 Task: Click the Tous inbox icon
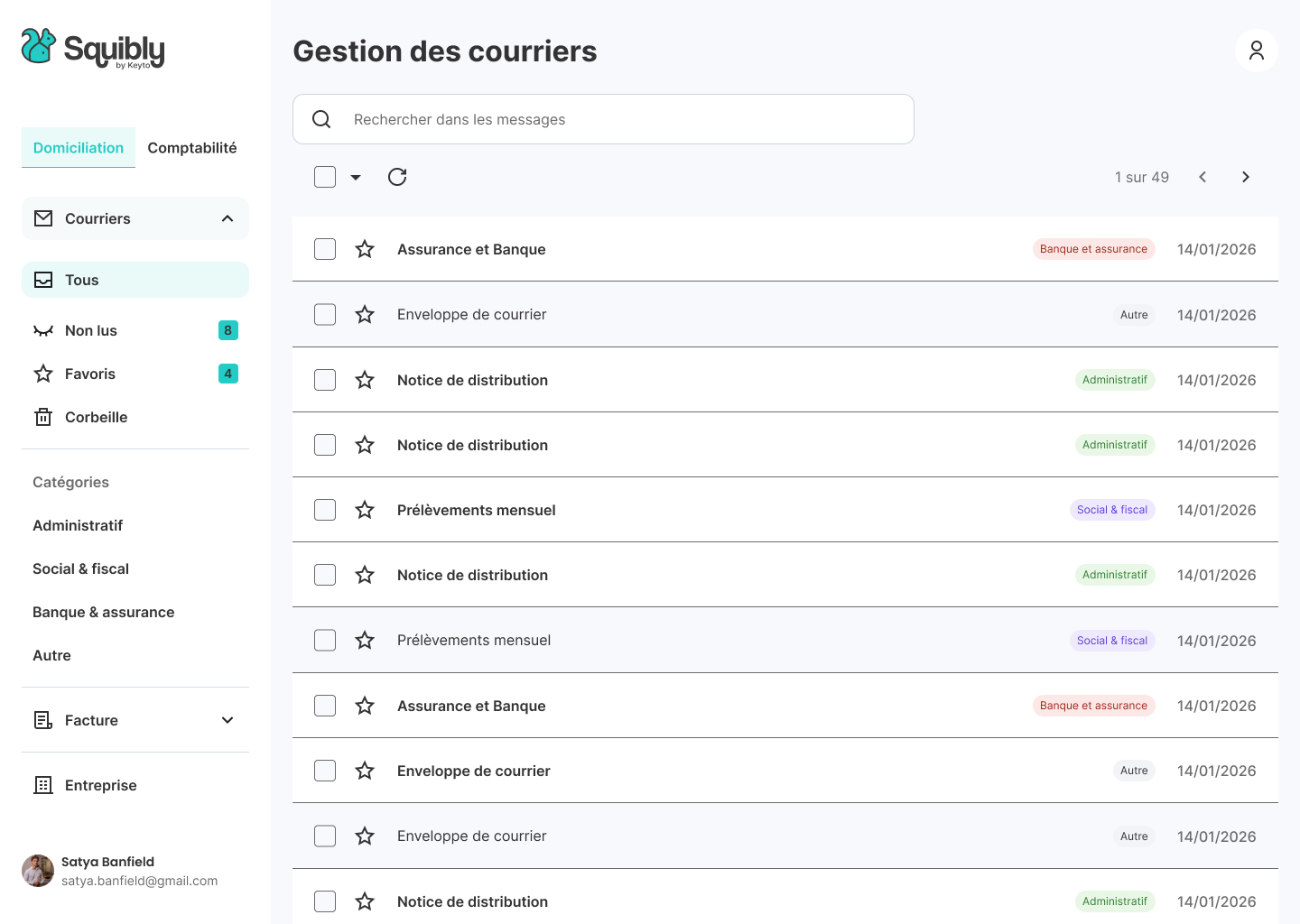pos(42,280)
